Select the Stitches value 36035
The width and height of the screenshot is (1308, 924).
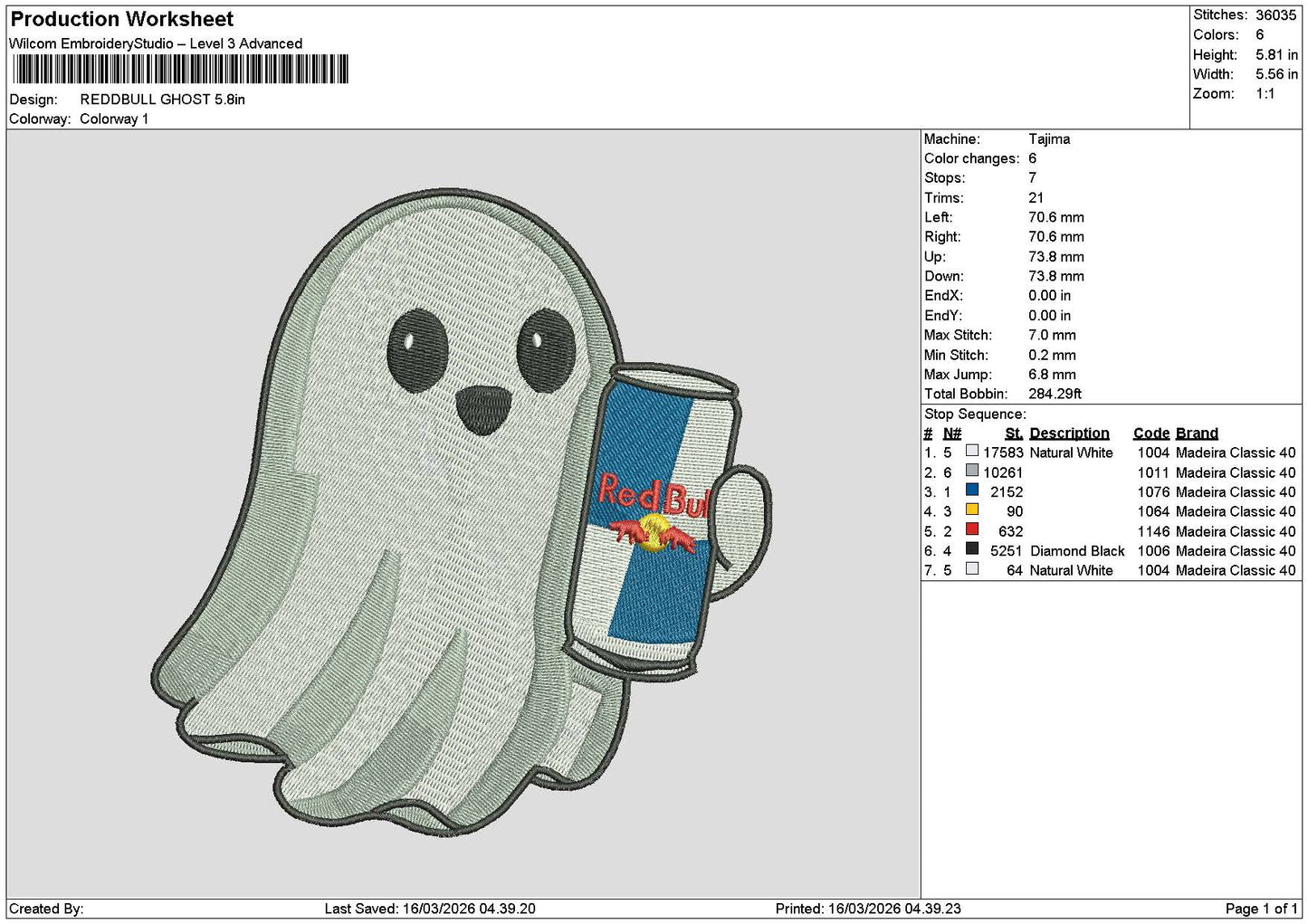click(x=1276, y=15)
